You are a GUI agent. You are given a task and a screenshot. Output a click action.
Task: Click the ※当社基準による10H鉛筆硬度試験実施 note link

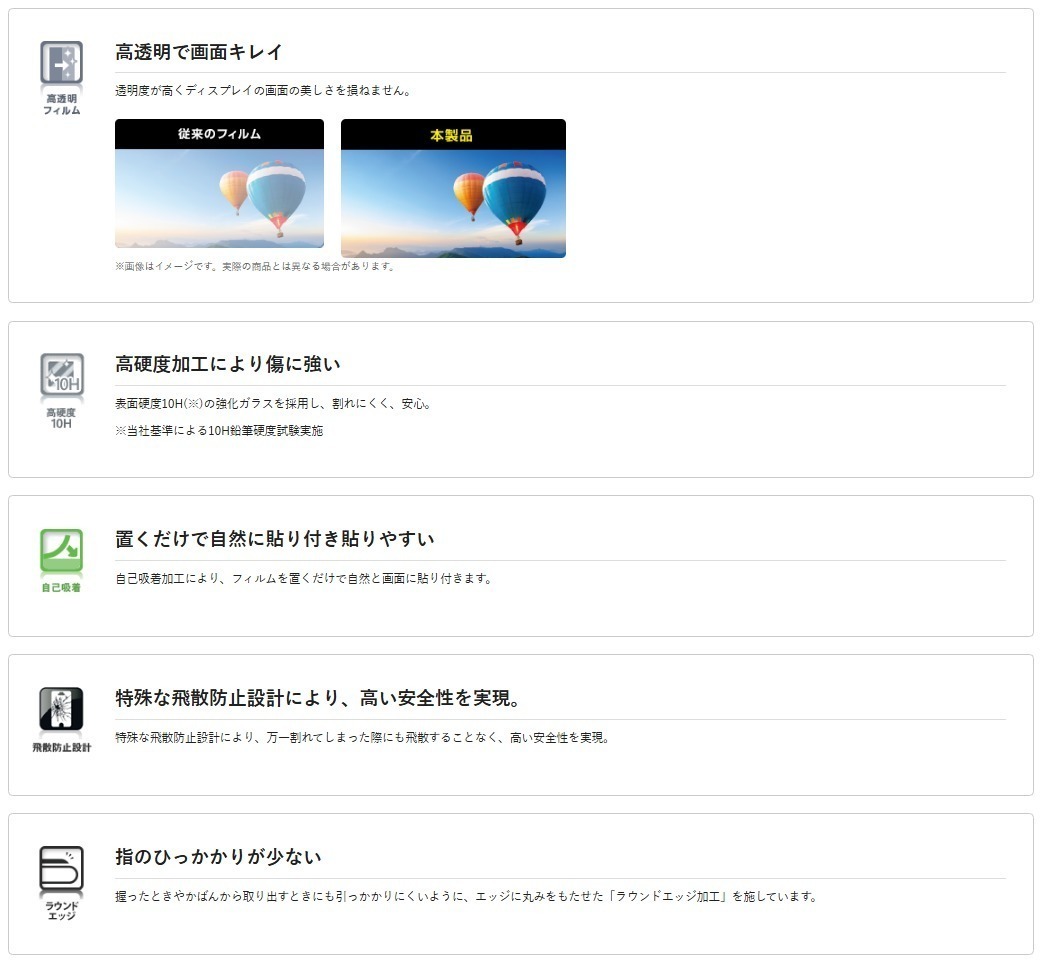click(222, 430)
